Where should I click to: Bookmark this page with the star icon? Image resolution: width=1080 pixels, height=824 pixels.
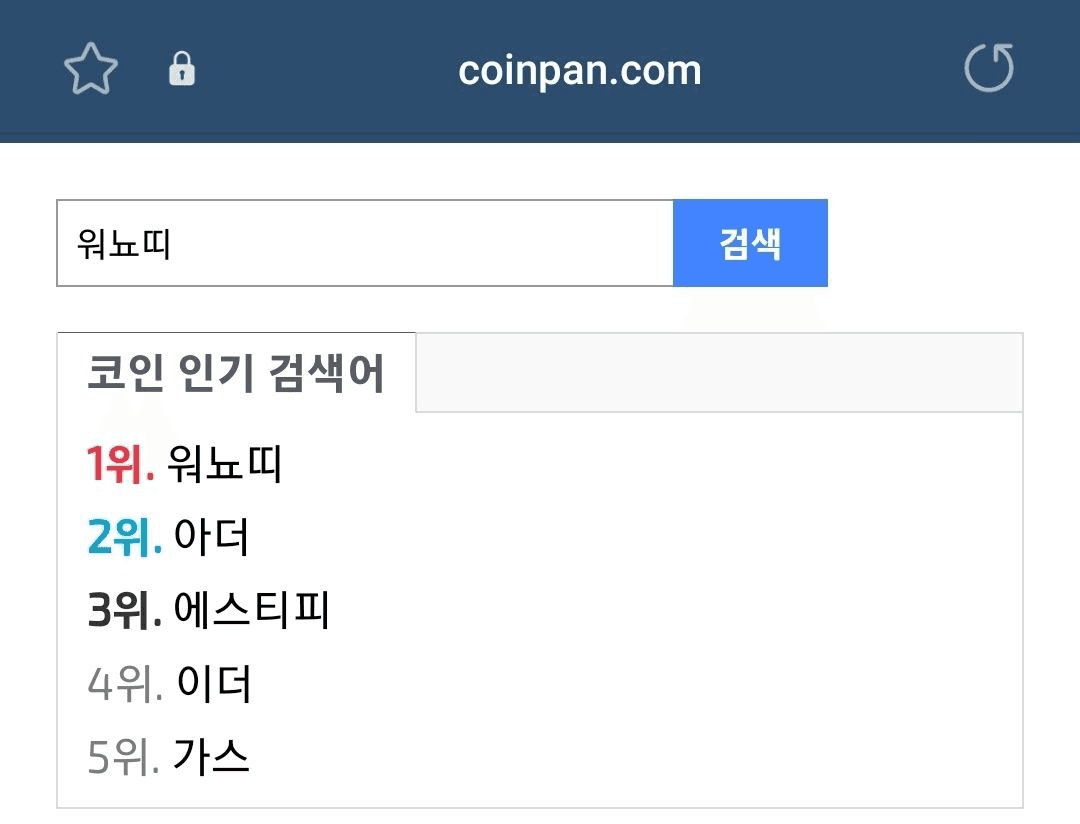click(91, 69)
